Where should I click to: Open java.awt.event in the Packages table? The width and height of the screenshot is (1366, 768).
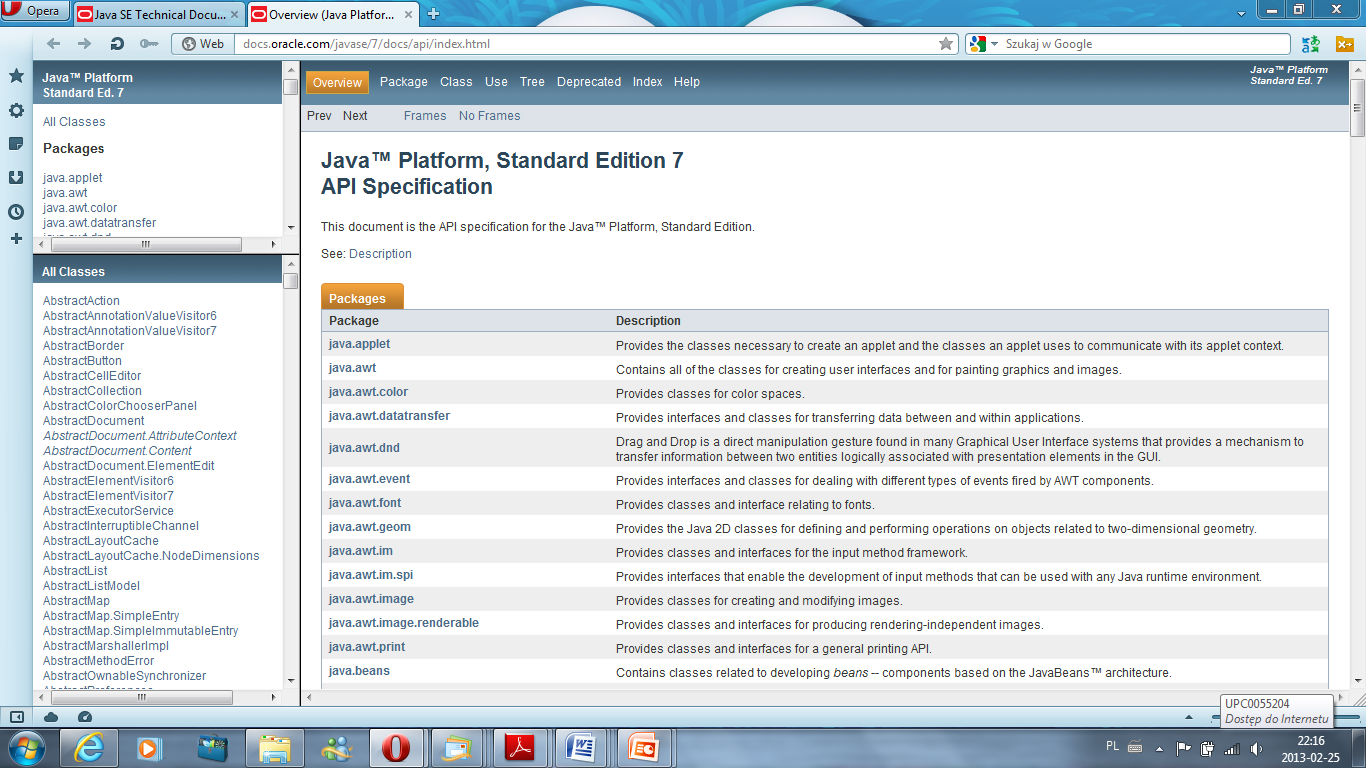click(369, 479)
